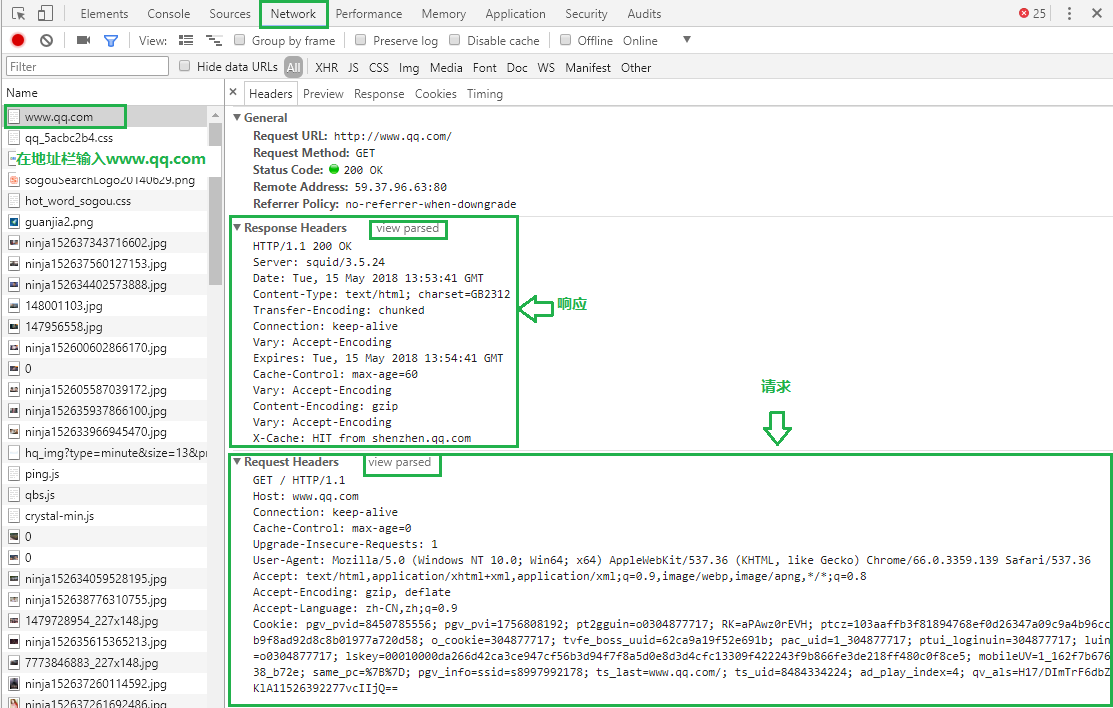Filter requests by CSS type
Screen dimensions: 1113x708
click(x=379, y=67)
